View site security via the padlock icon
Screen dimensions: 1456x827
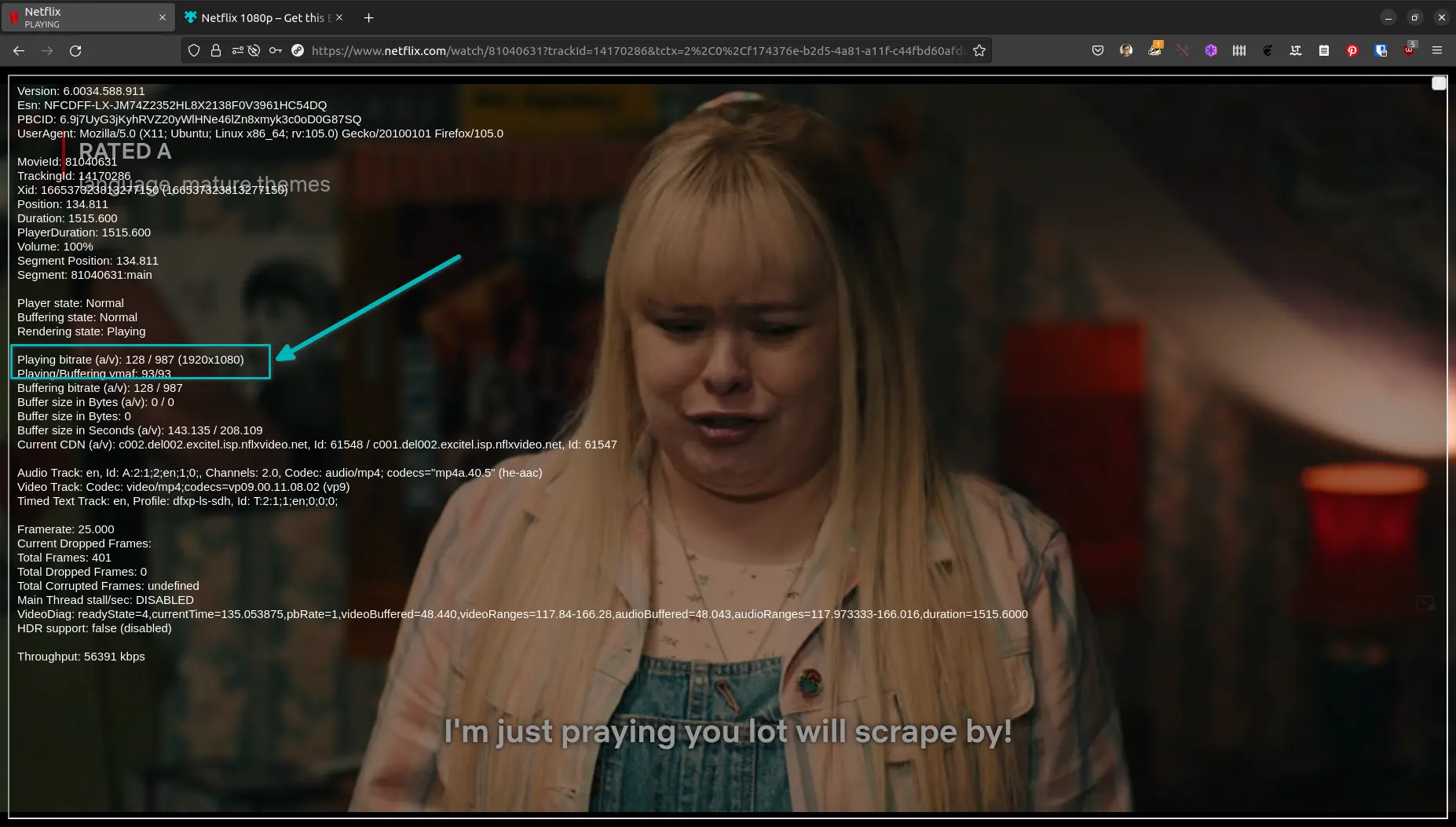[x=215, y=50]
